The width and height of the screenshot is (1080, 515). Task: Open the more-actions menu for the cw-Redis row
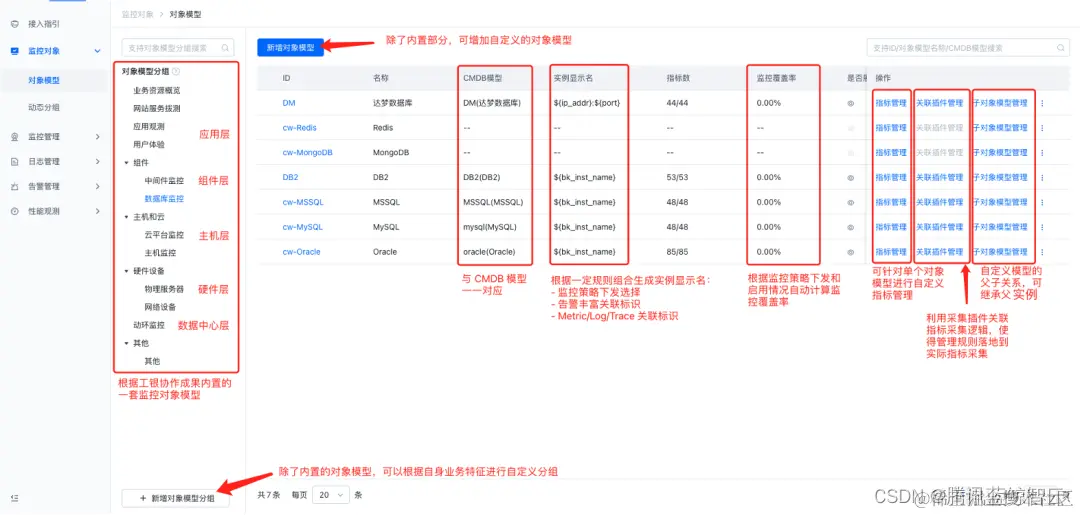click(1042, 128)
